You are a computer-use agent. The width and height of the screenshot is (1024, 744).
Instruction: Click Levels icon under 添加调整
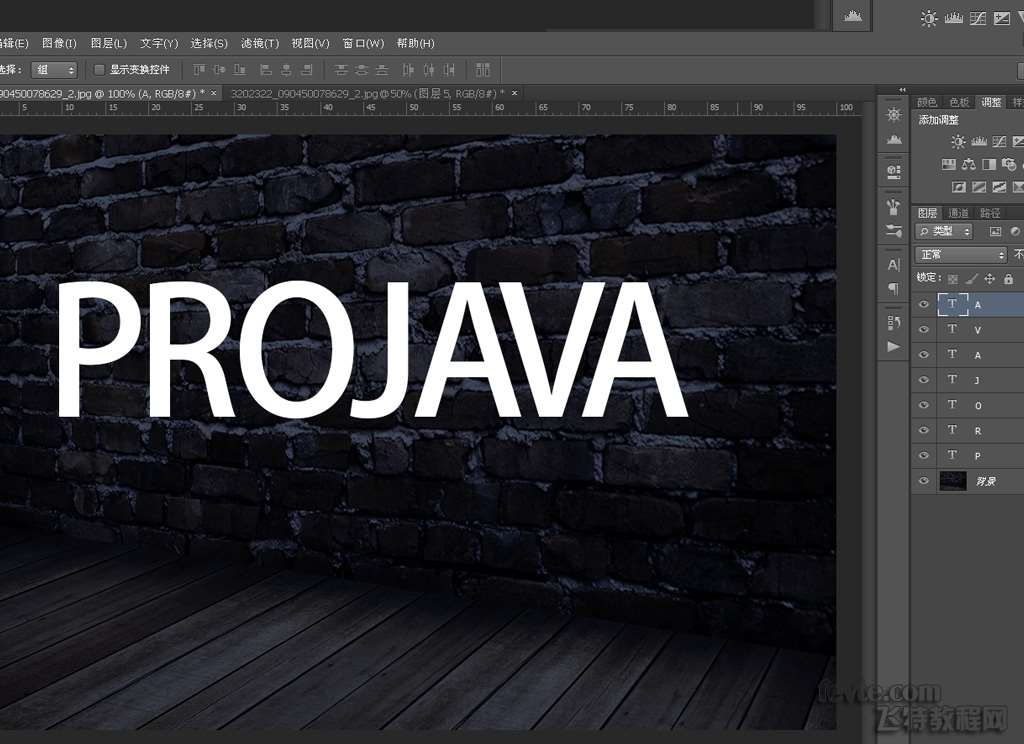coord(979,142)
